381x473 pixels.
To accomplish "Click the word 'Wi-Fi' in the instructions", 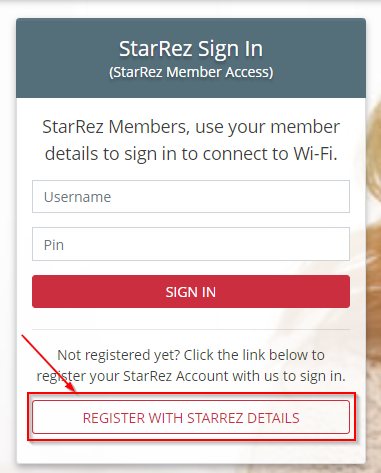I will click(x=315, y=154).
